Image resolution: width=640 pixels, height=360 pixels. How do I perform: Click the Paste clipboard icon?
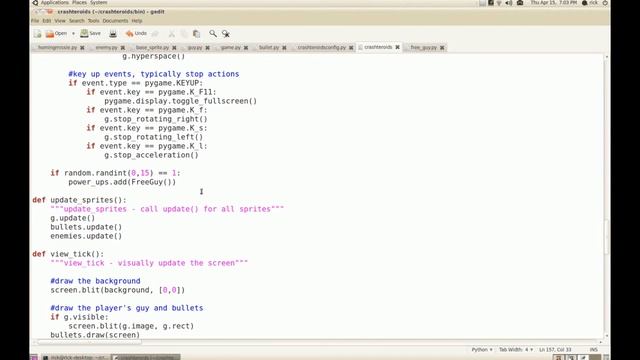point(196,33)
